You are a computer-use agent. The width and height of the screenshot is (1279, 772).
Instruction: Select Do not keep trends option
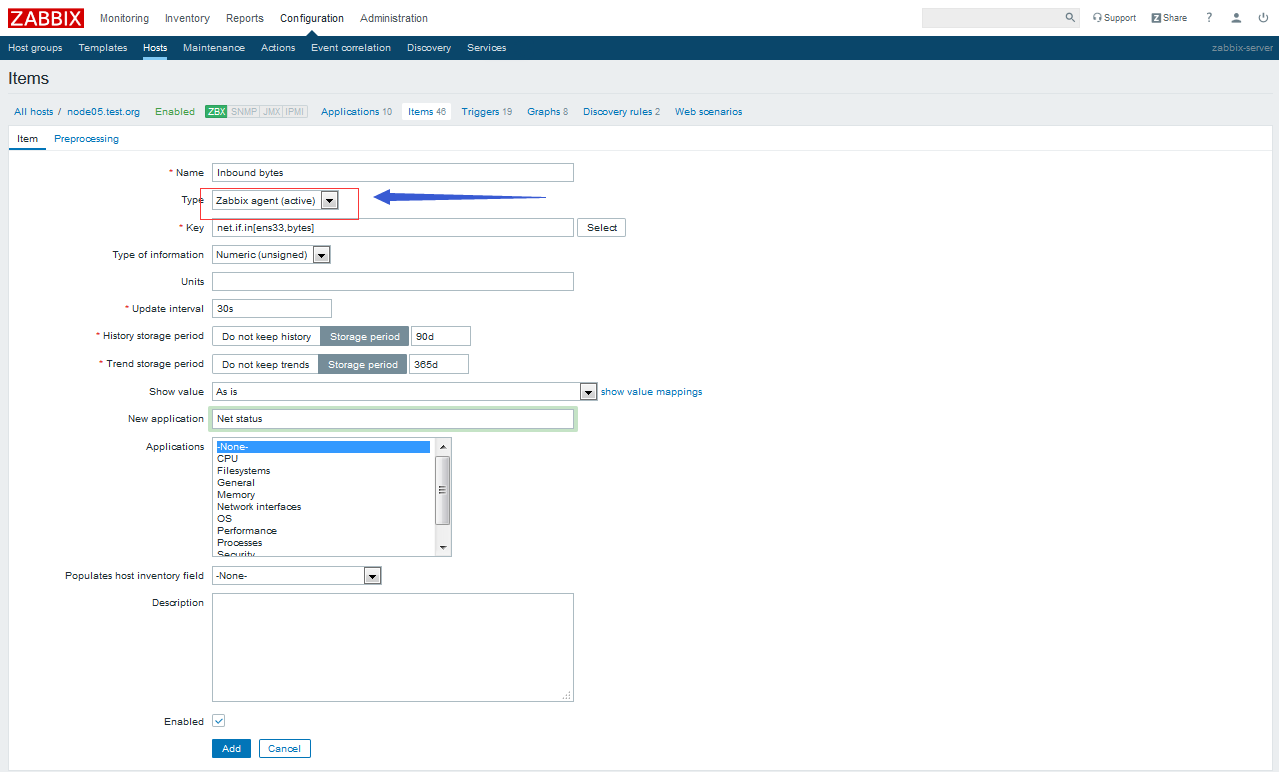264,363
